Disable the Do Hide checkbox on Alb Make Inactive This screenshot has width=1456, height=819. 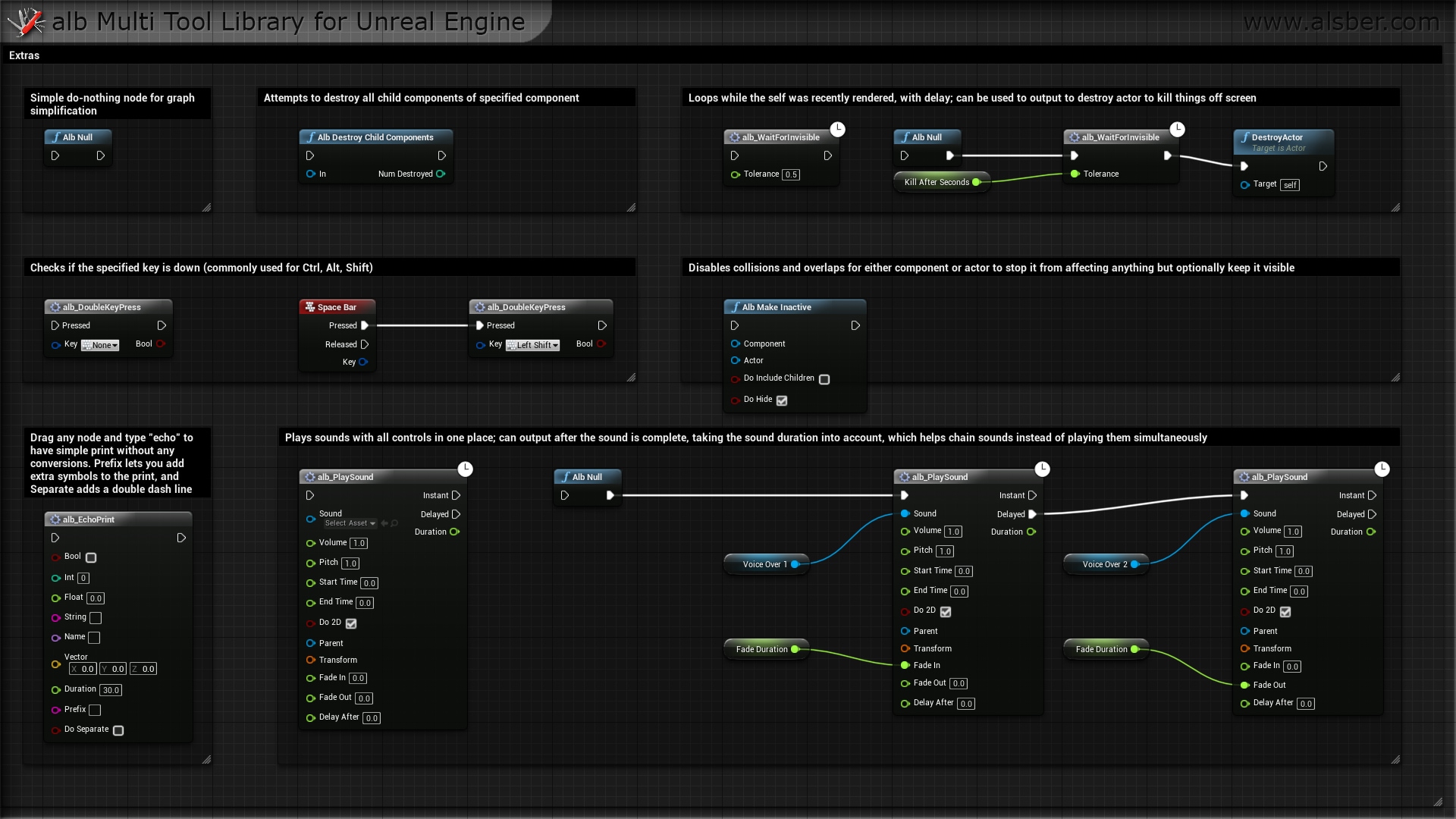click(x=782, y=401)
